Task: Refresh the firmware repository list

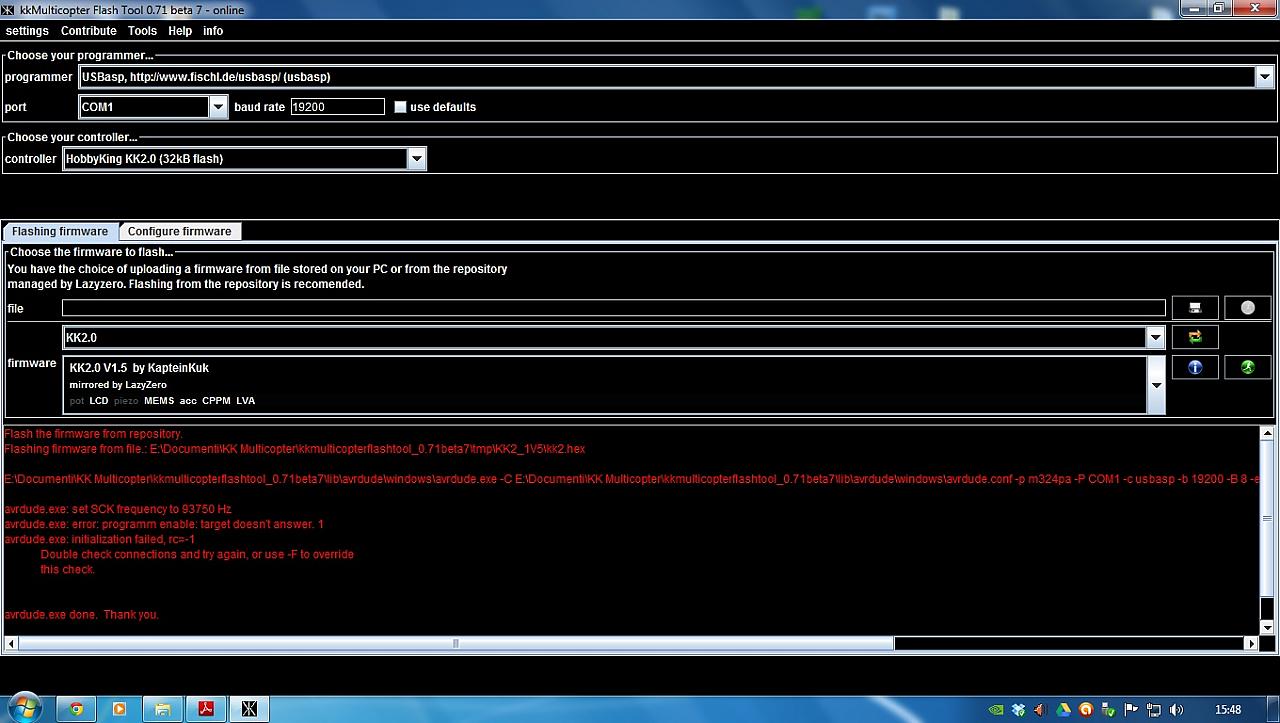Action: [x=1195, y=337]
